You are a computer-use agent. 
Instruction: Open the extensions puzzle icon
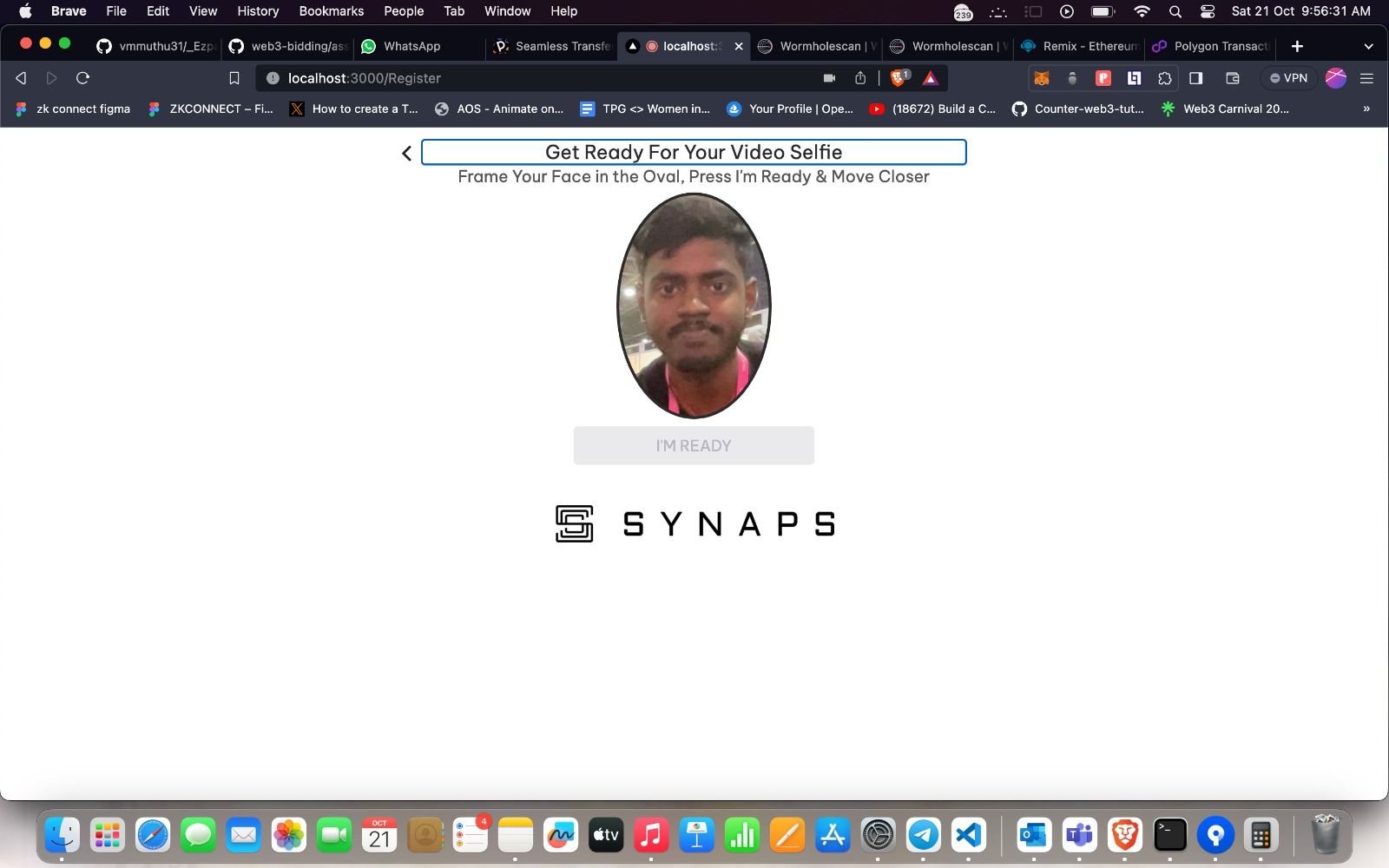point(1165,78)
